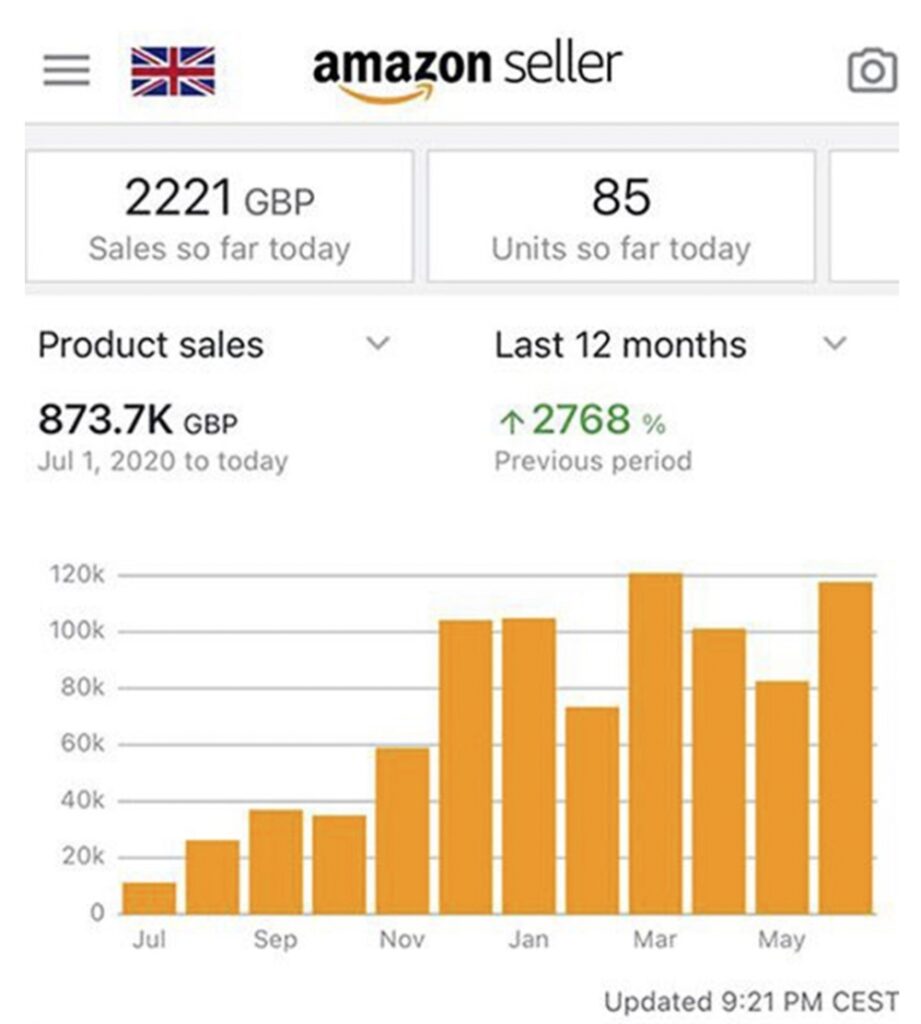The height and width of the screenshot is (1024, 921).
Task: Tap the green 2768% growth indicator
Action: [581, 421]
